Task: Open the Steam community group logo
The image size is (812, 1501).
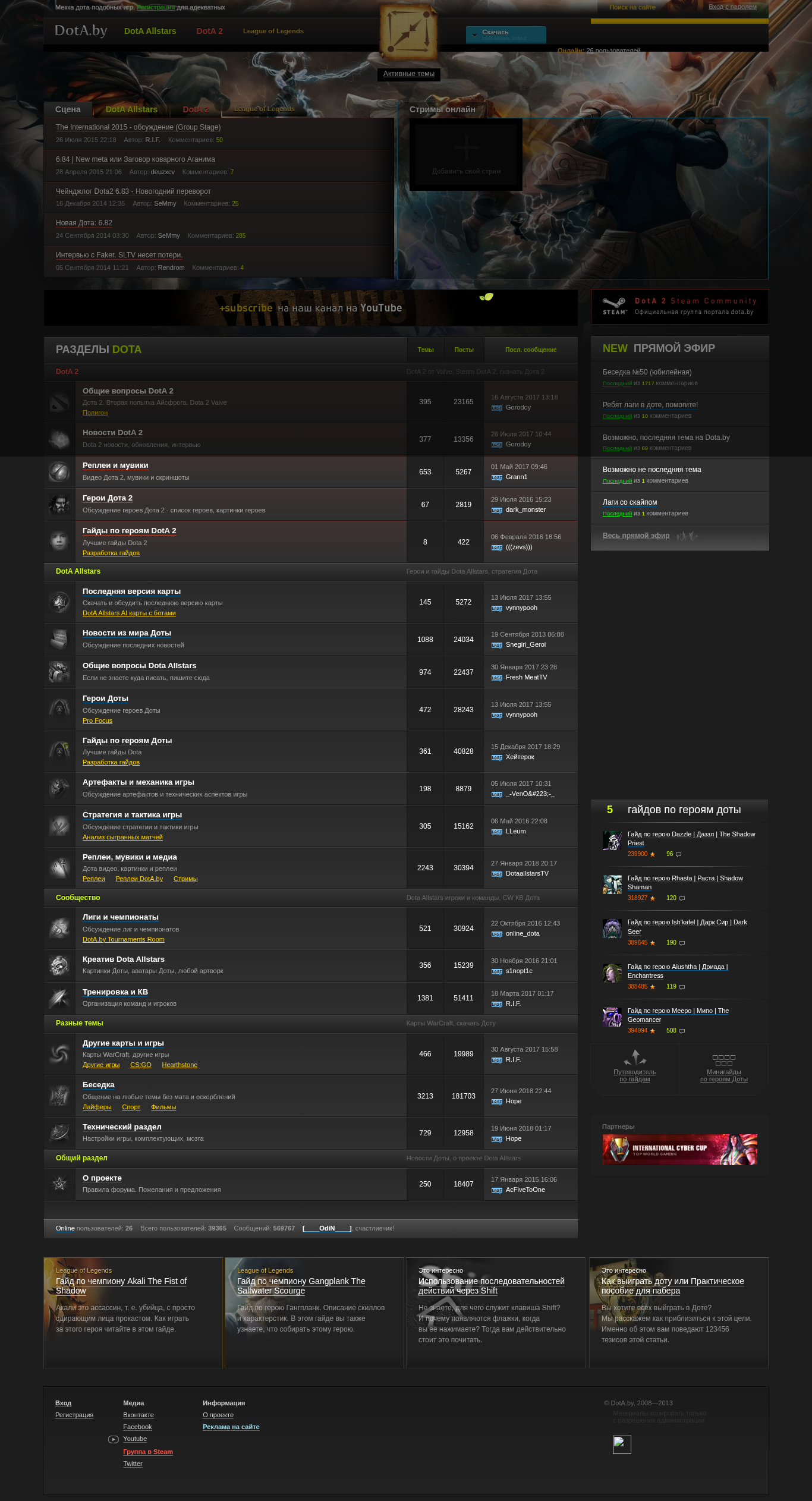Action: pos(614,306)
